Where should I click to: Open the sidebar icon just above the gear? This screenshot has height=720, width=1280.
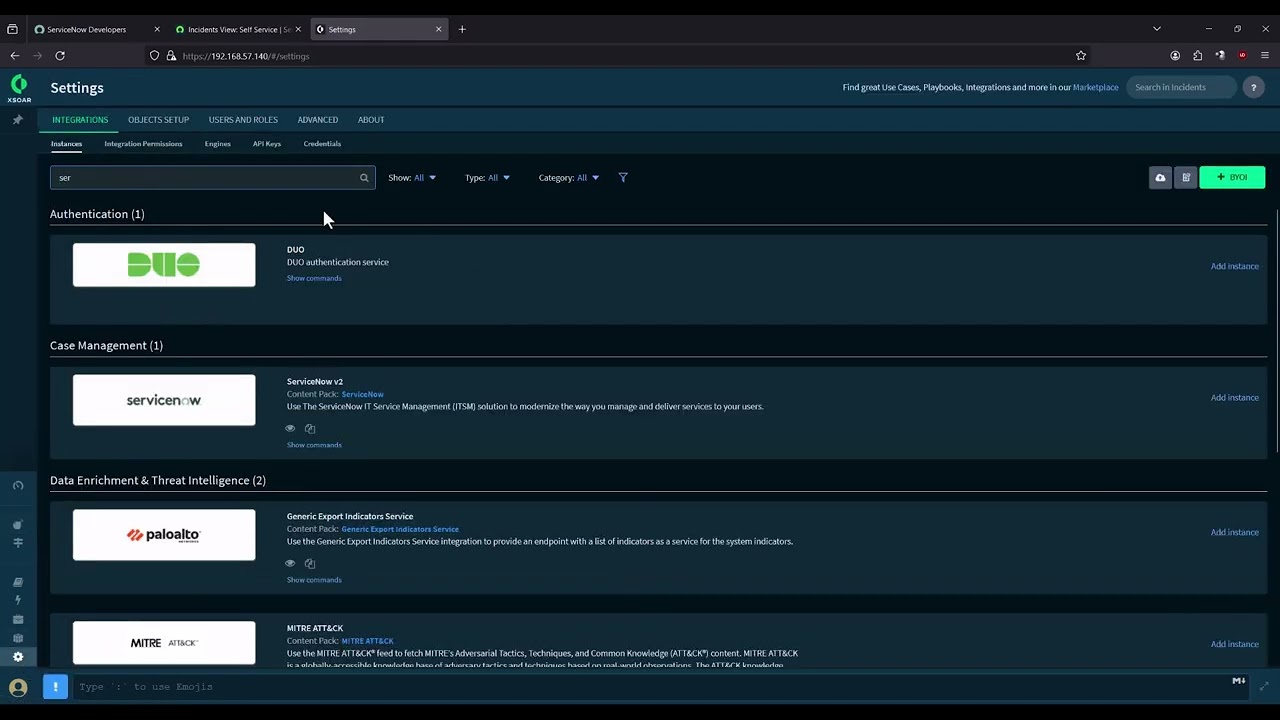click(18, 638)
